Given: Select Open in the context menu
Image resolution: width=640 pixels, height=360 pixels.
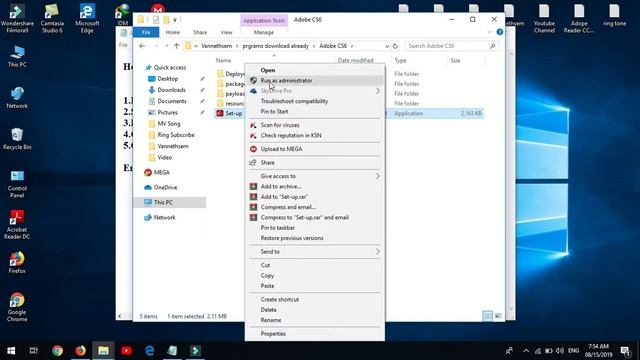Looking at the screenshot, I should (315, 70).
